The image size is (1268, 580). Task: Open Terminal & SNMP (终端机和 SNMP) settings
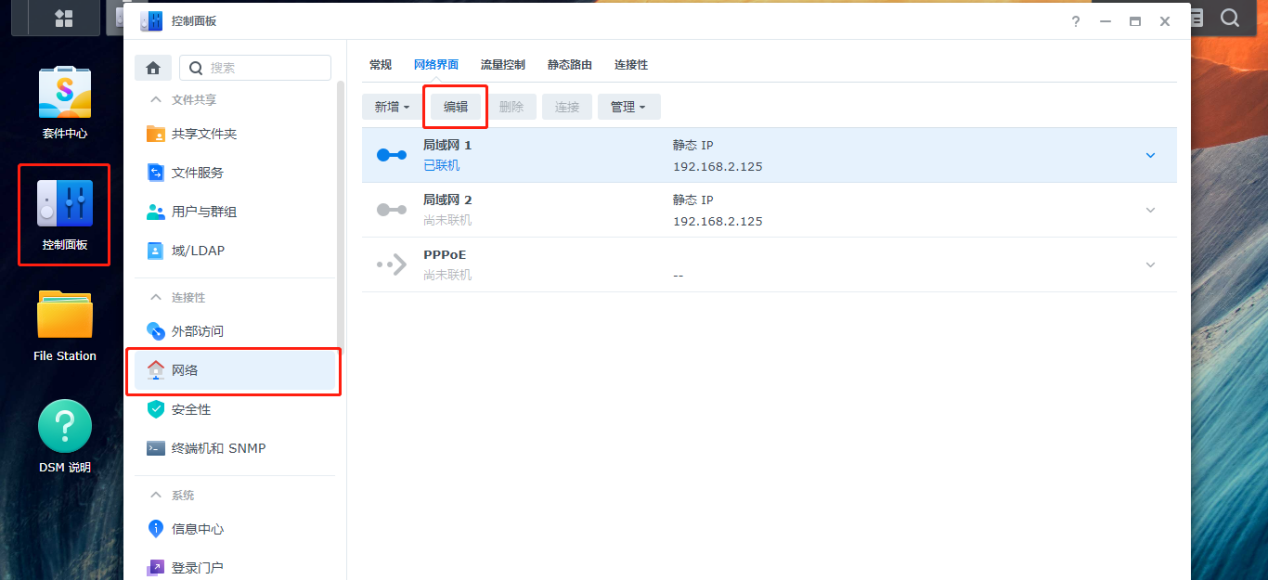click(x=218, y=448)
